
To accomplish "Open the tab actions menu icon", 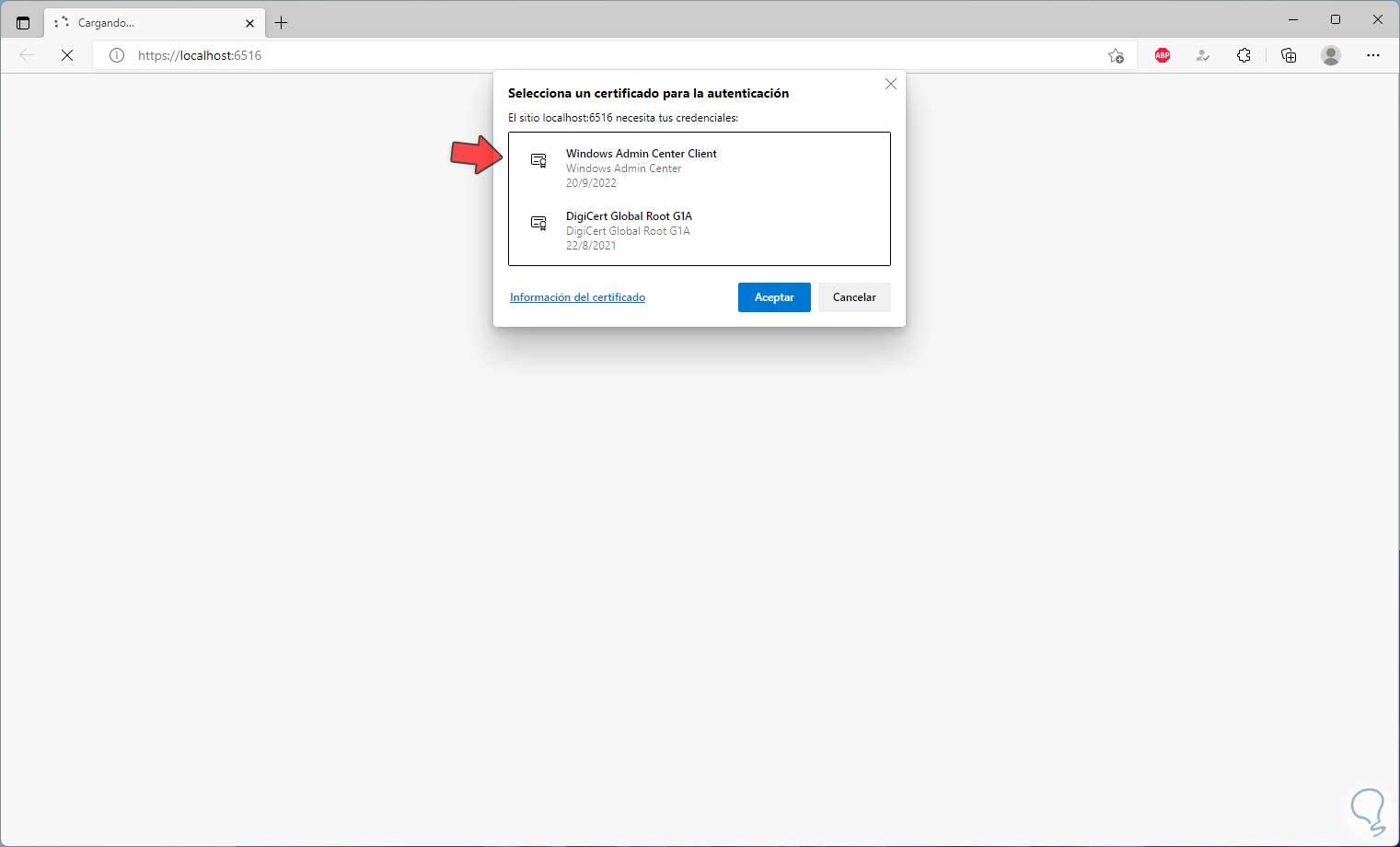I will (x=23, y=23).
